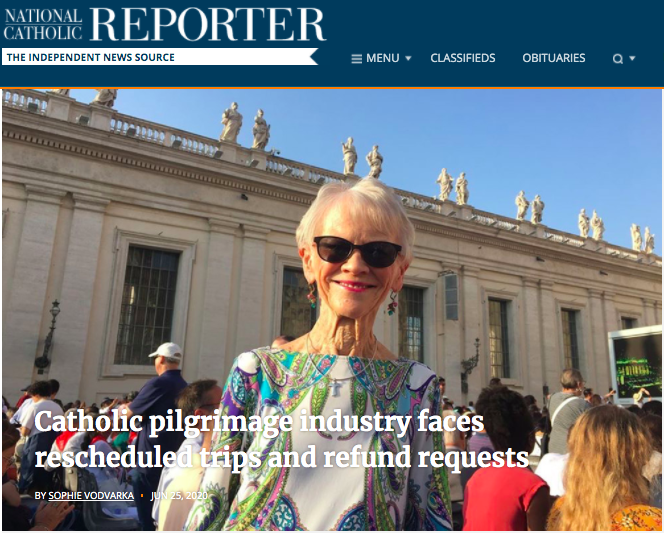Image resolution: width=664 pixels, height=533 pixels.
Task: Click the video screen shown in the photo
Action: (x=635, y=365)
